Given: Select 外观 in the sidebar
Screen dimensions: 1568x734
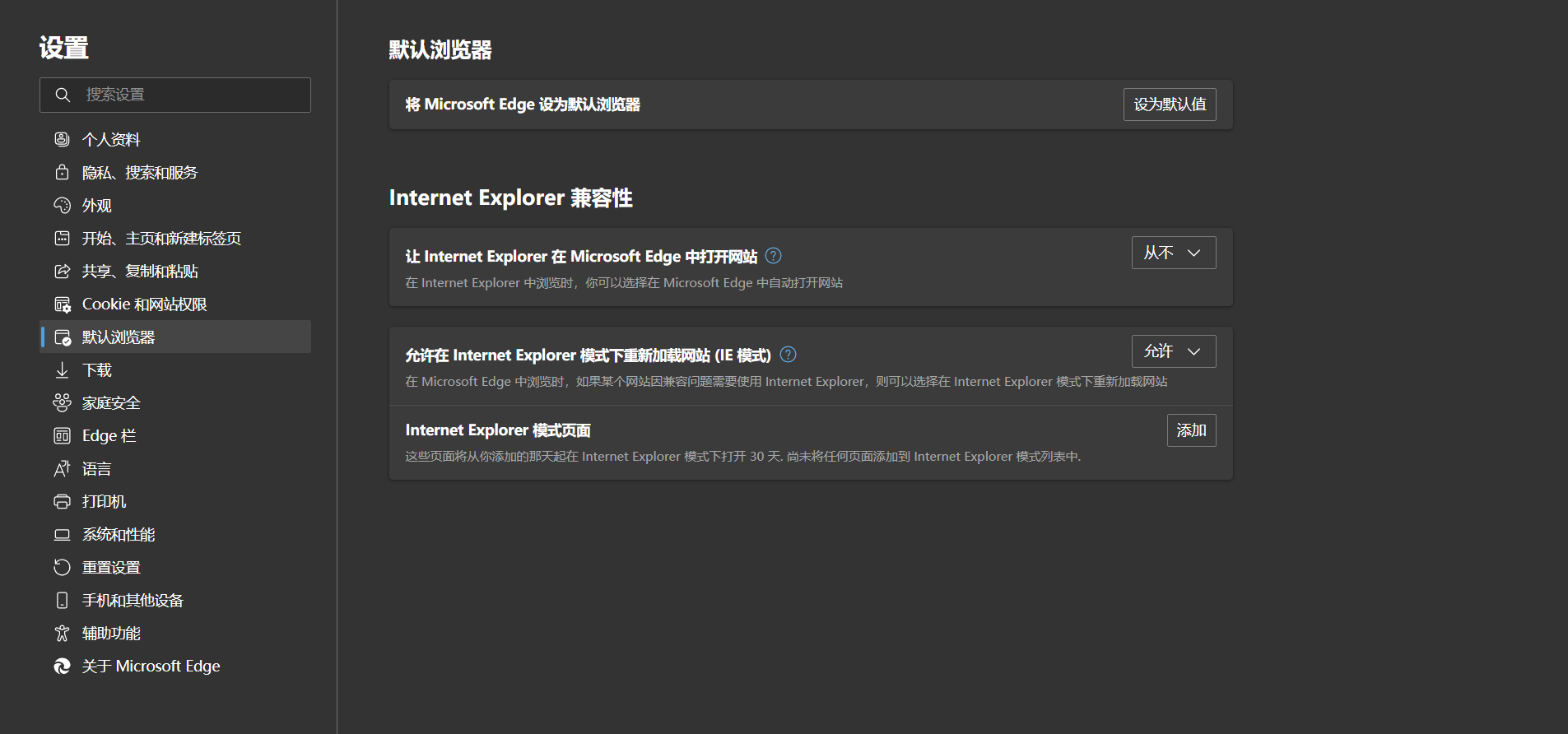Looking at the screenshot, I should (x=175, y=205).
